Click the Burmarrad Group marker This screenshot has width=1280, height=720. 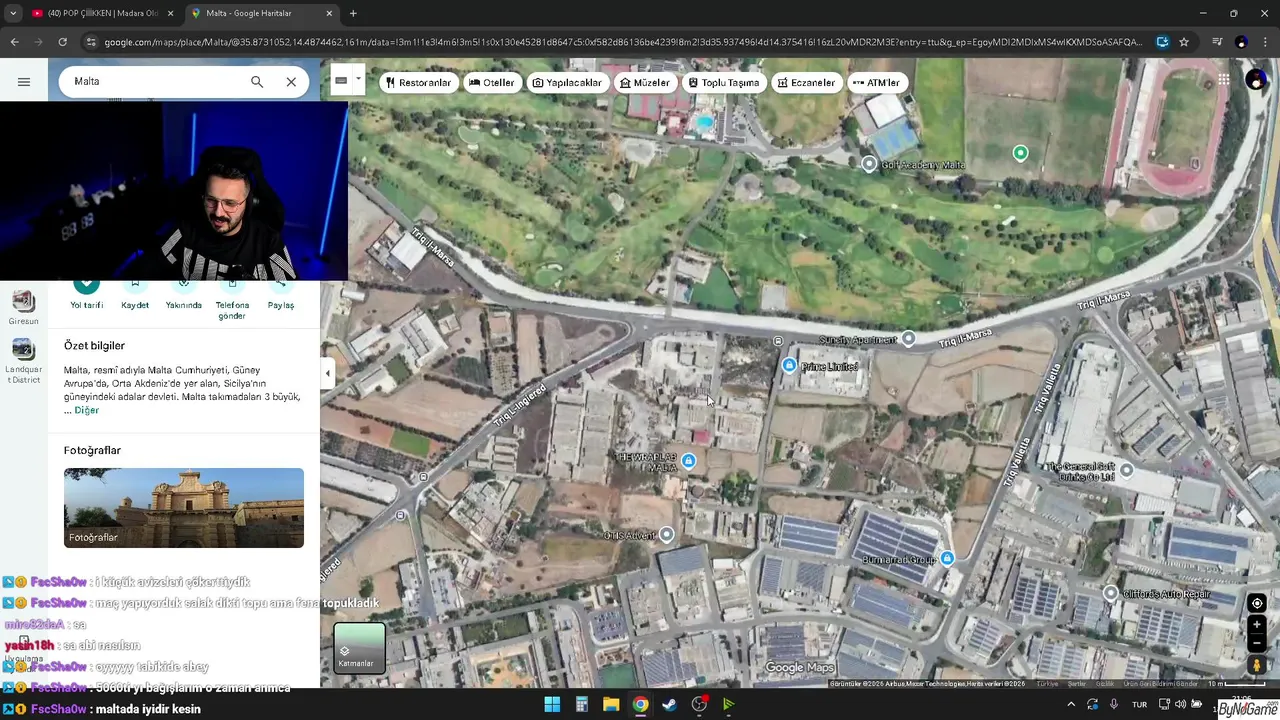click(x=947, y=558)
